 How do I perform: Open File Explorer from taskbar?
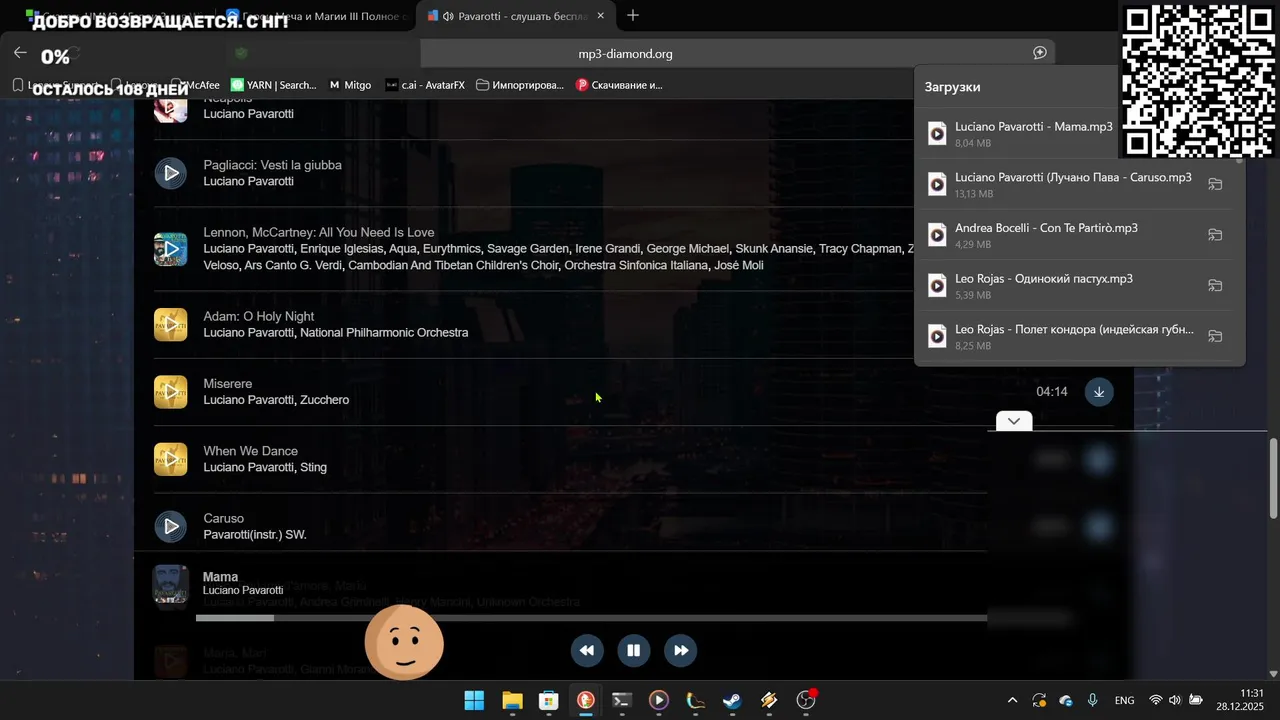512,700
